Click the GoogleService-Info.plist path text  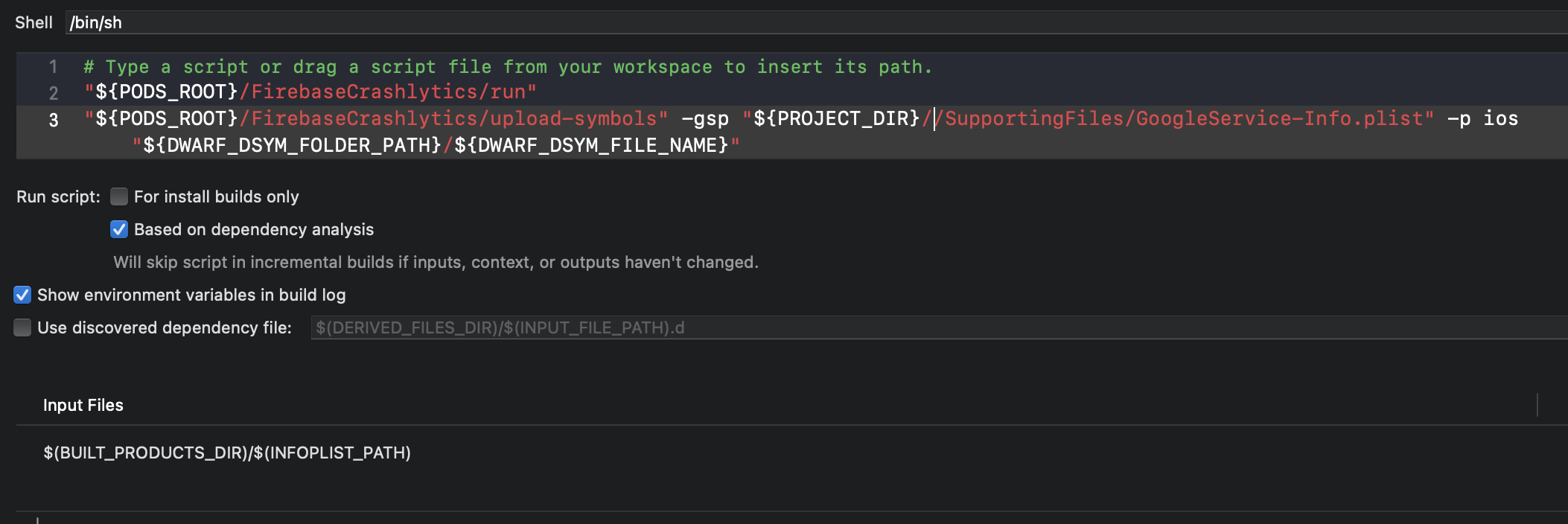(1280, 119)
